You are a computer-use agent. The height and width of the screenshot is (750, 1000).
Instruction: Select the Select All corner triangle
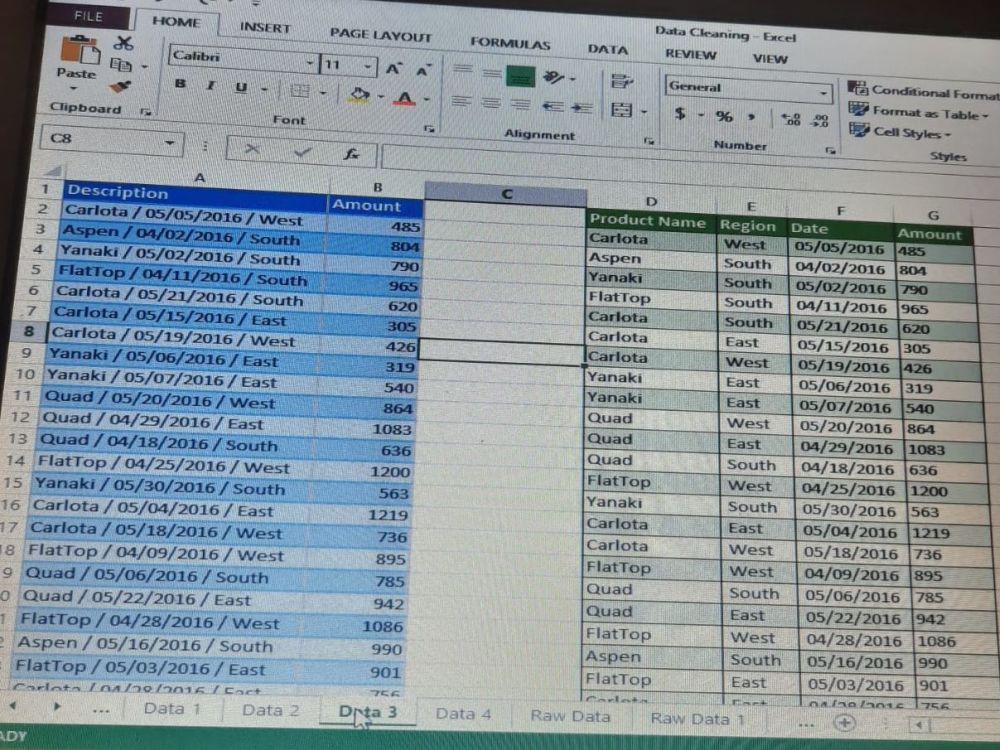[54, 171]
